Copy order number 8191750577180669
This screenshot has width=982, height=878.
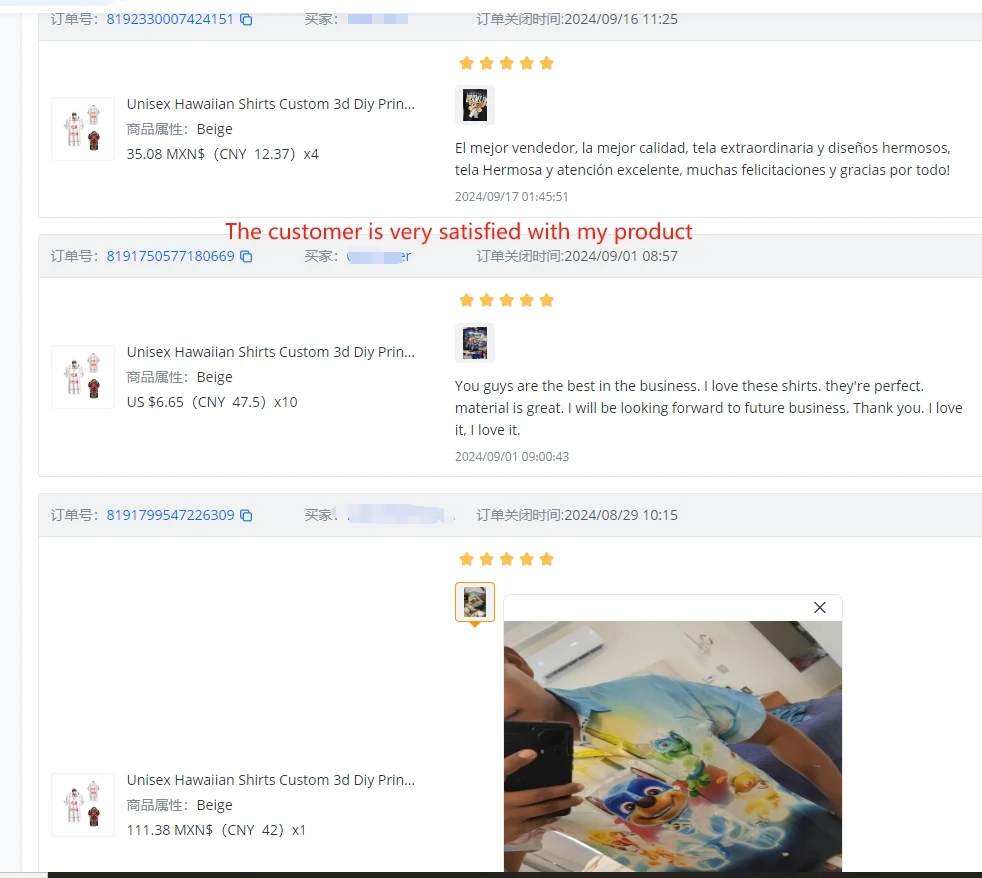(246, 256)
